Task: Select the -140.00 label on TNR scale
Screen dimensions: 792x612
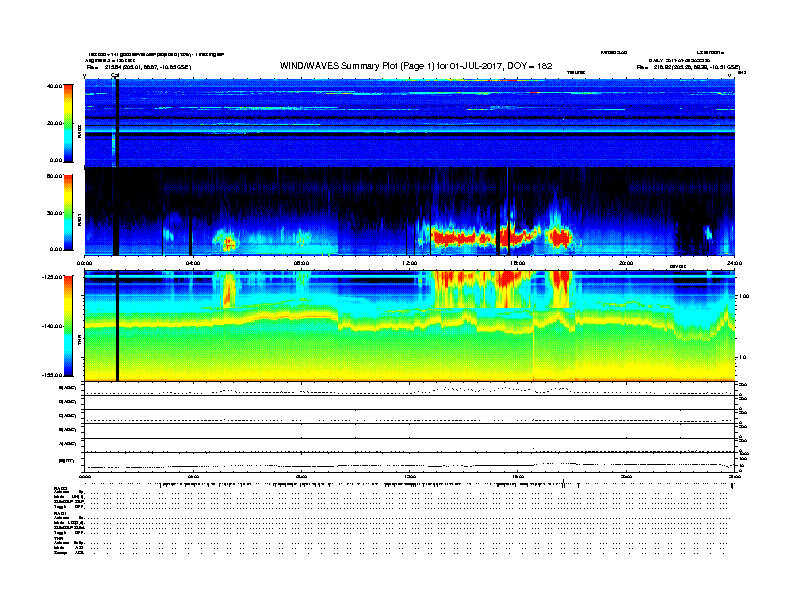Action: 52,326
